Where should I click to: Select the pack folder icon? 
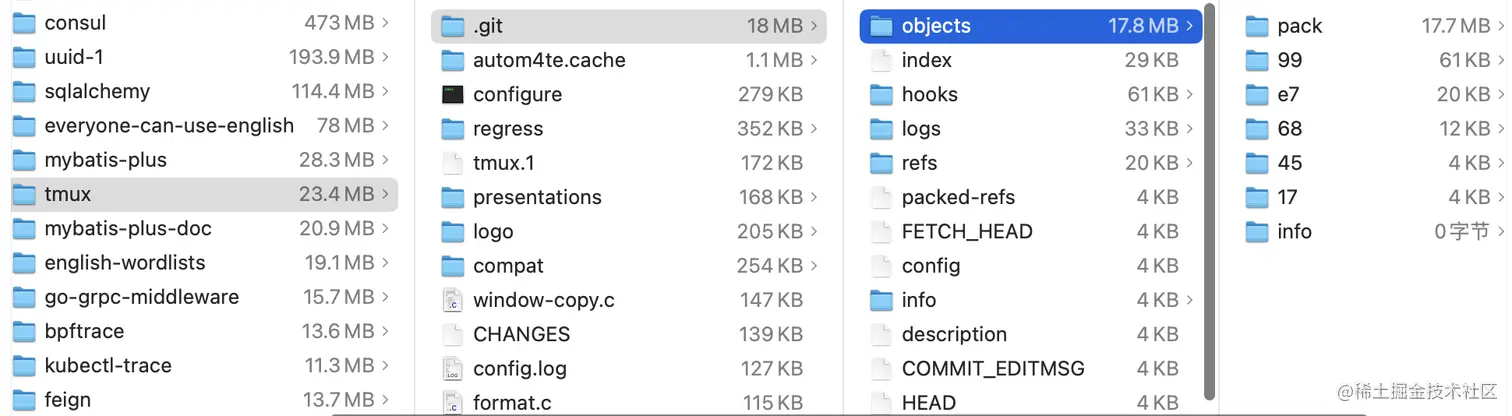pyautogui.click(x=1257, y=26)
